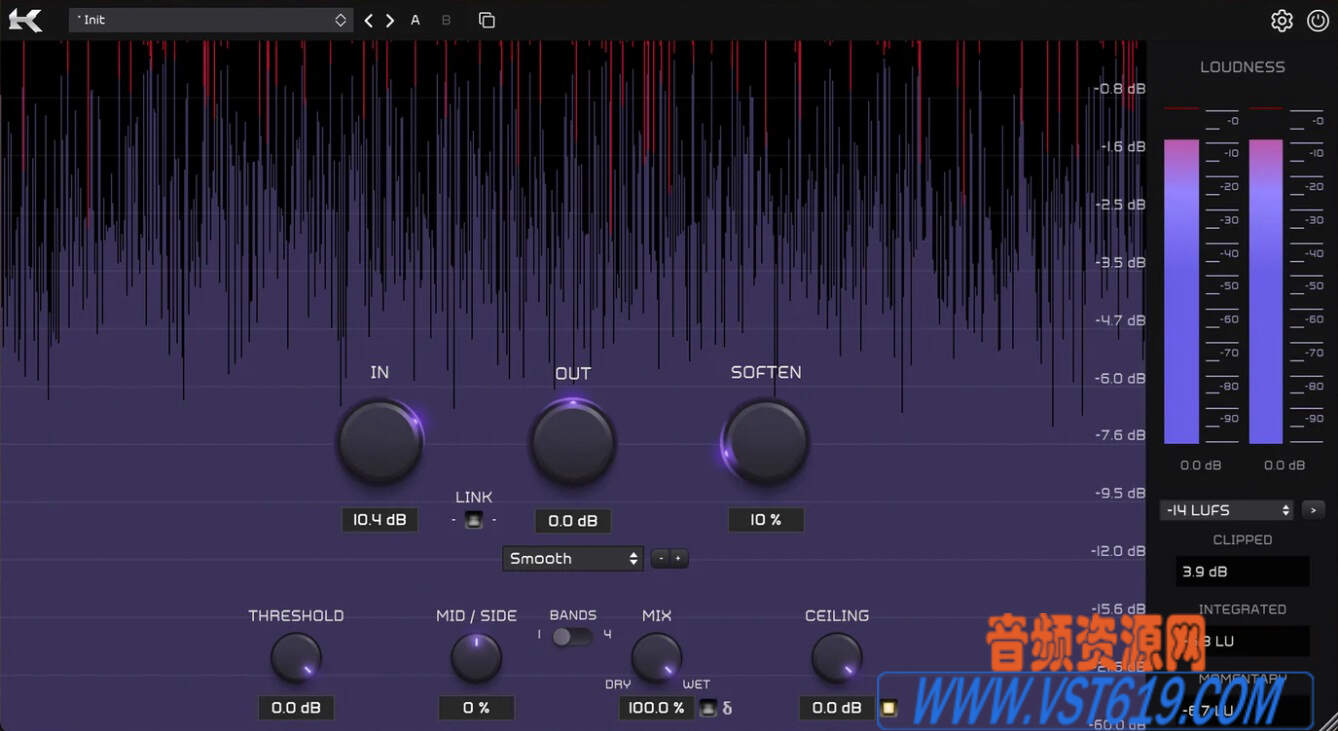Click the -6.0 dB scale label

pos(1120,378)
